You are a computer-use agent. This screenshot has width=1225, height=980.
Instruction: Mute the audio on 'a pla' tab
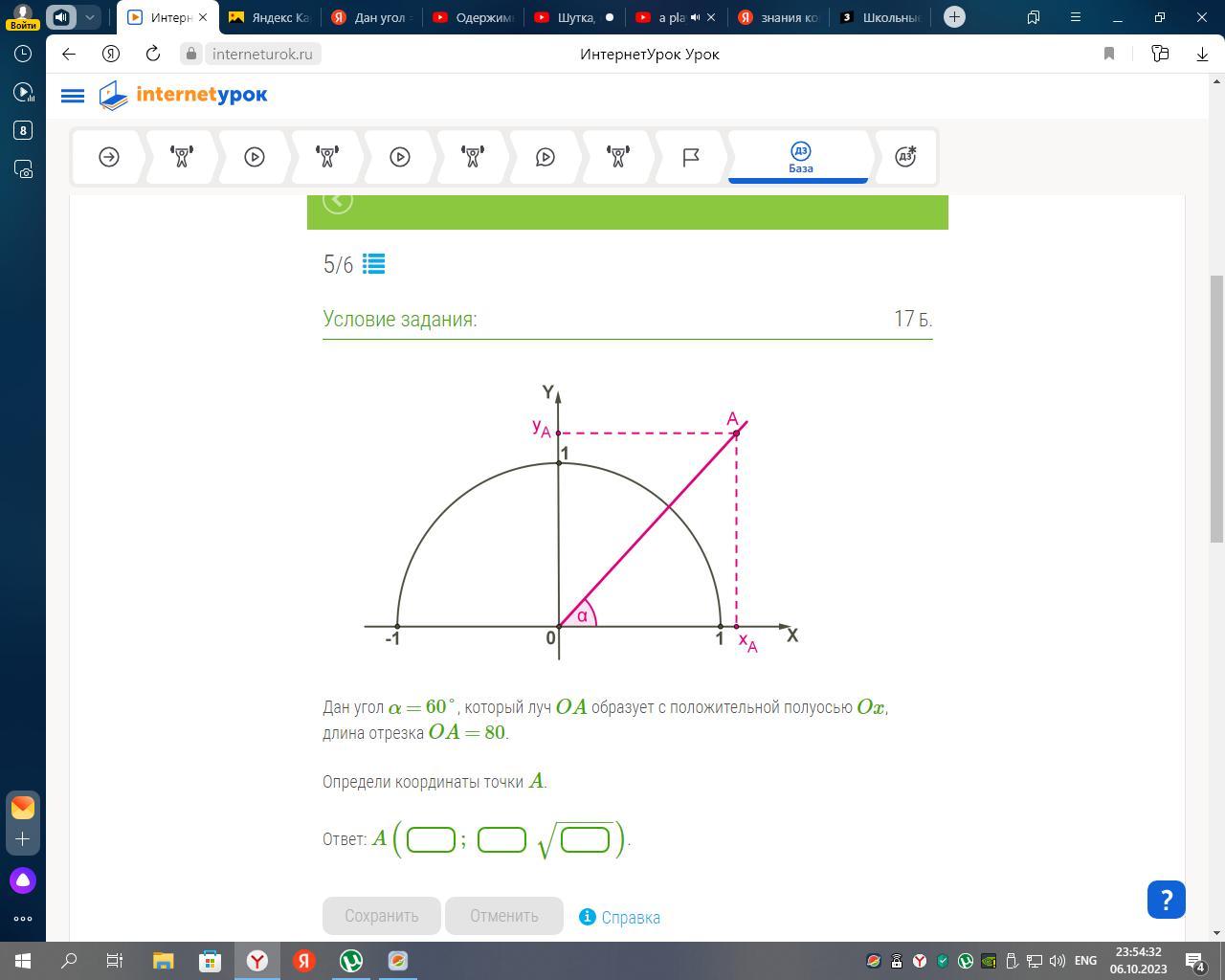pos(695,17)
